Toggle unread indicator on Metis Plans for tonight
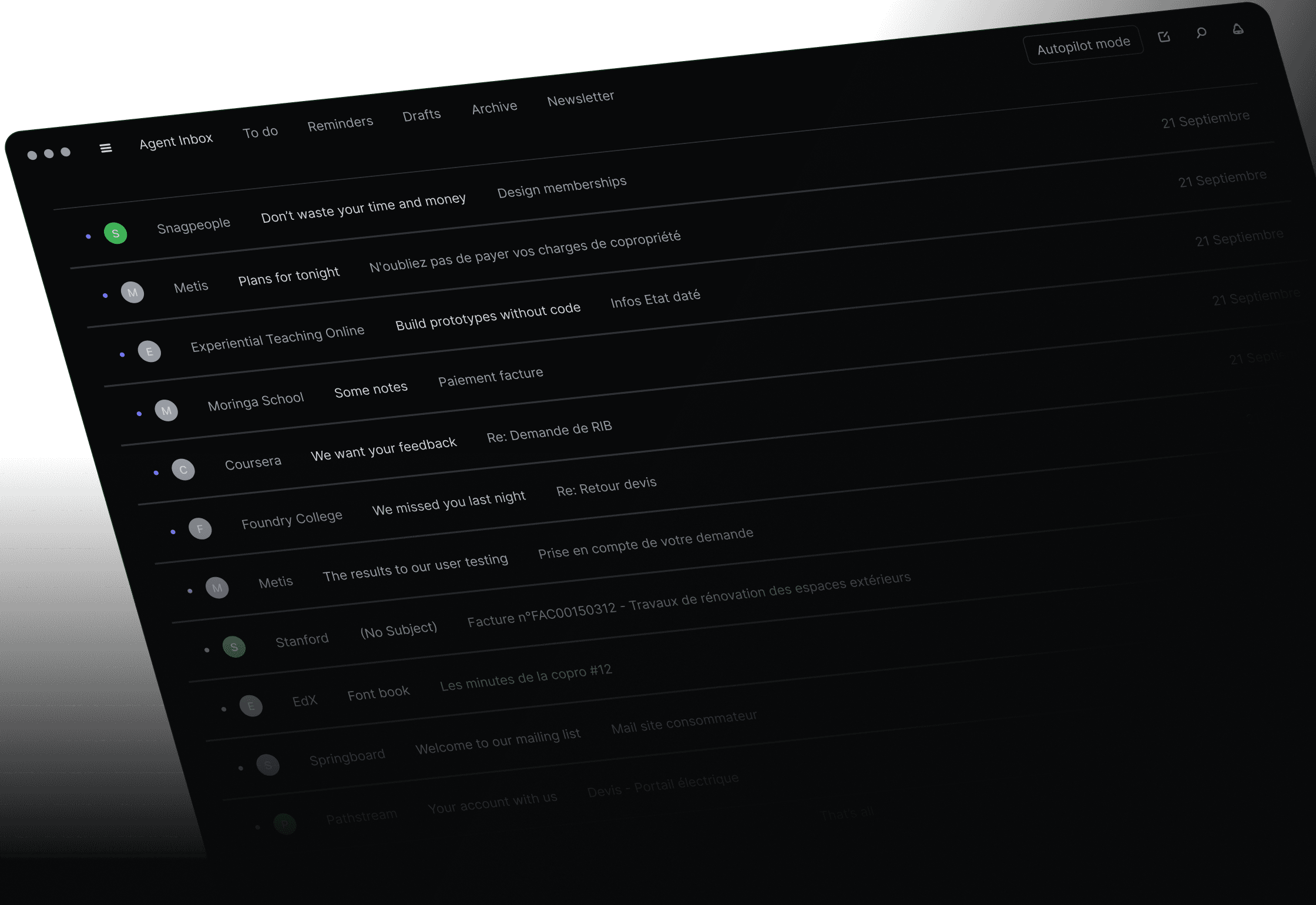The image size is (1316, 905). (x=106, y=296)
